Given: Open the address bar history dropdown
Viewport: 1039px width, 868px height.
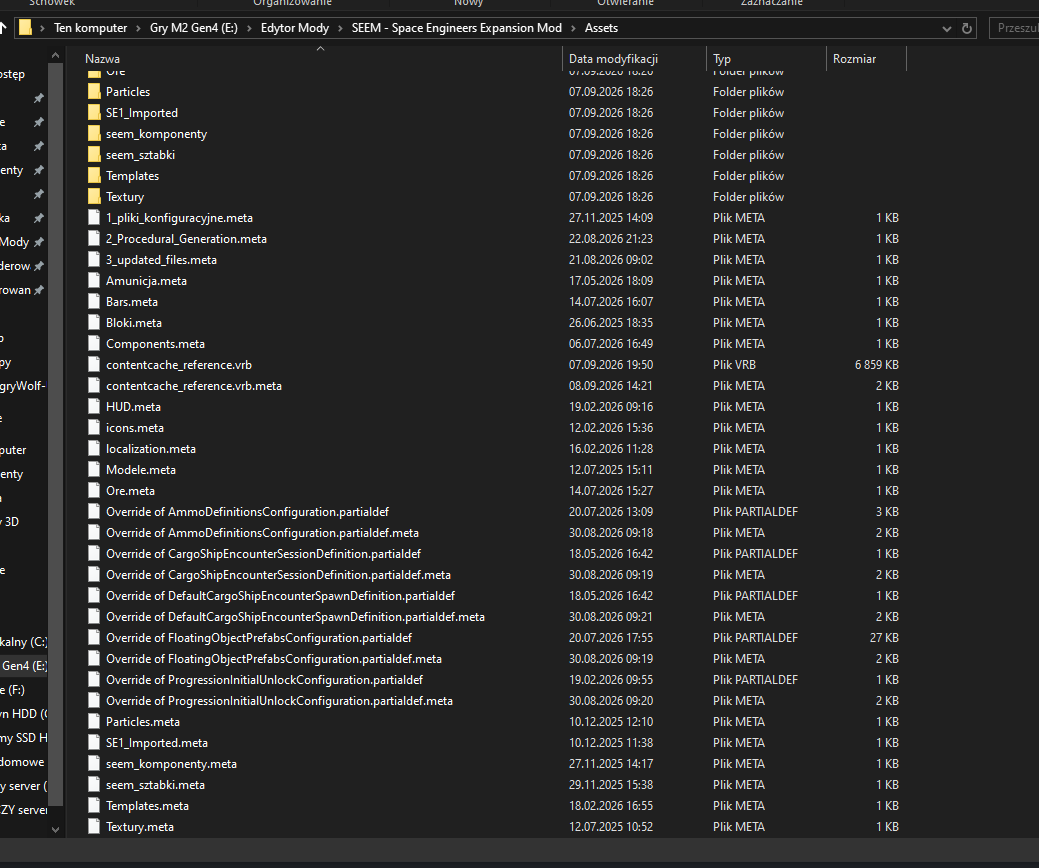Looking at the screenshot, I should [947, 28].
